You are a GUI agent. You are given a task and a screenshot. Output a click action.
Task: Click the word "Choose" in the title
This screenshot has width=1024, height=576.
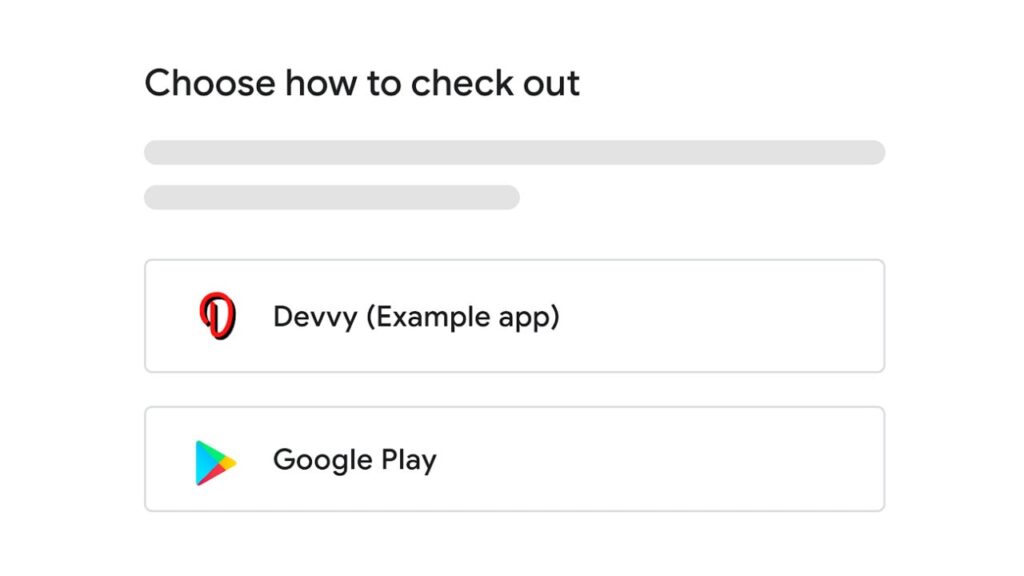(x=210, y=84)
